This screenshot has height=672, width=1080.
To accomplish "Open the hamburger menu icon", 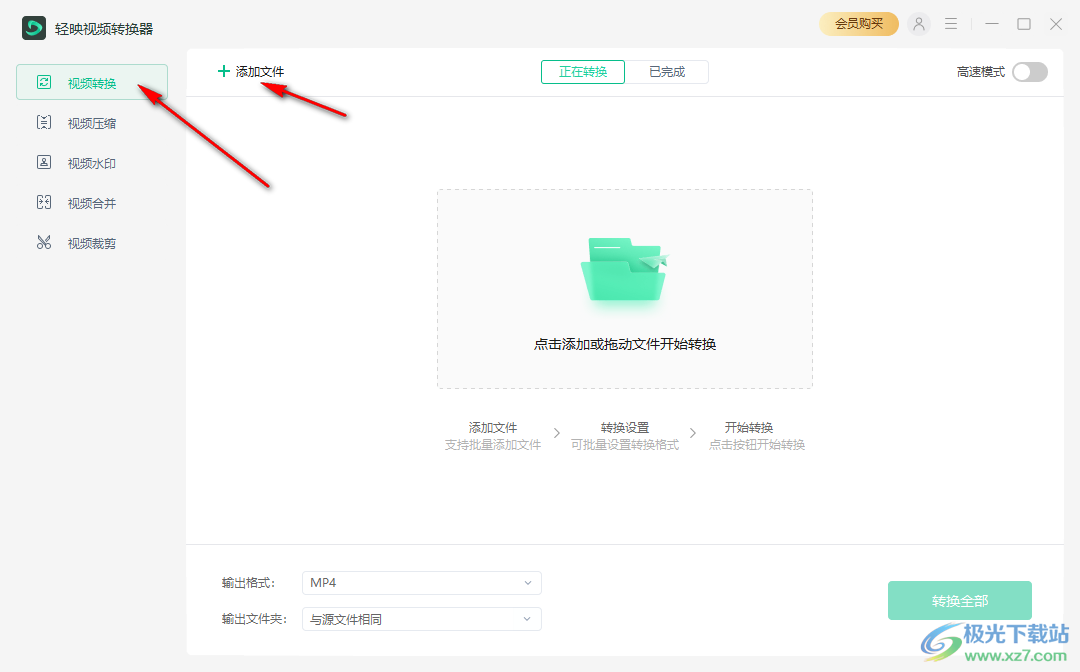I will point(950,23).
